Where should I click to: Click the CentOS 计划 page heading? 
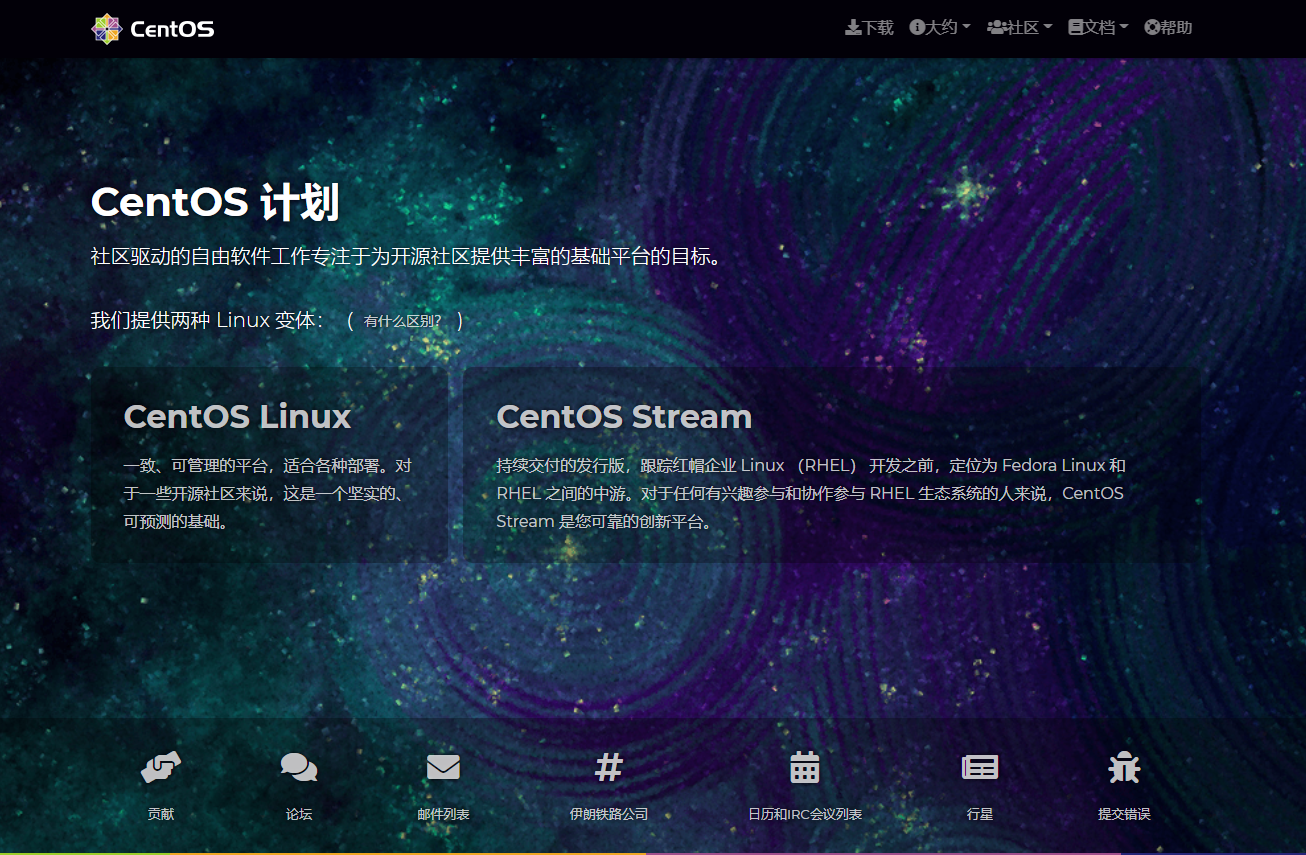[x=215, y=202]
